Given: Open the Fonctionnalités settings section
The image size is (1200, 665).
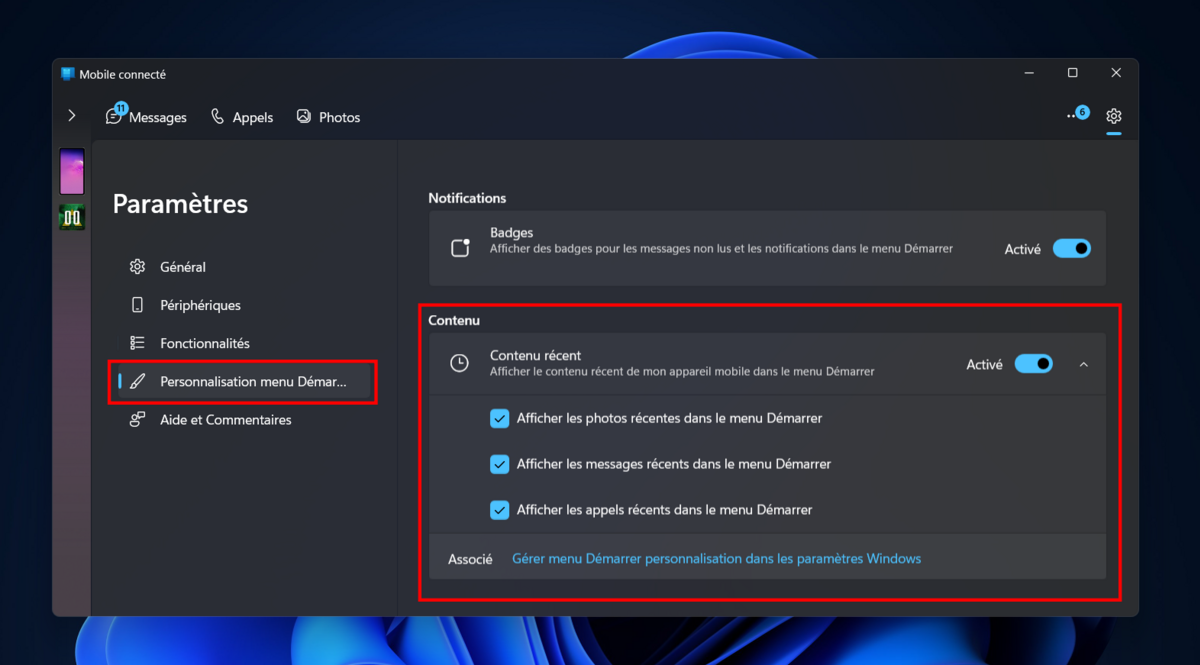Looking at the screenshot, I should 242,343.
